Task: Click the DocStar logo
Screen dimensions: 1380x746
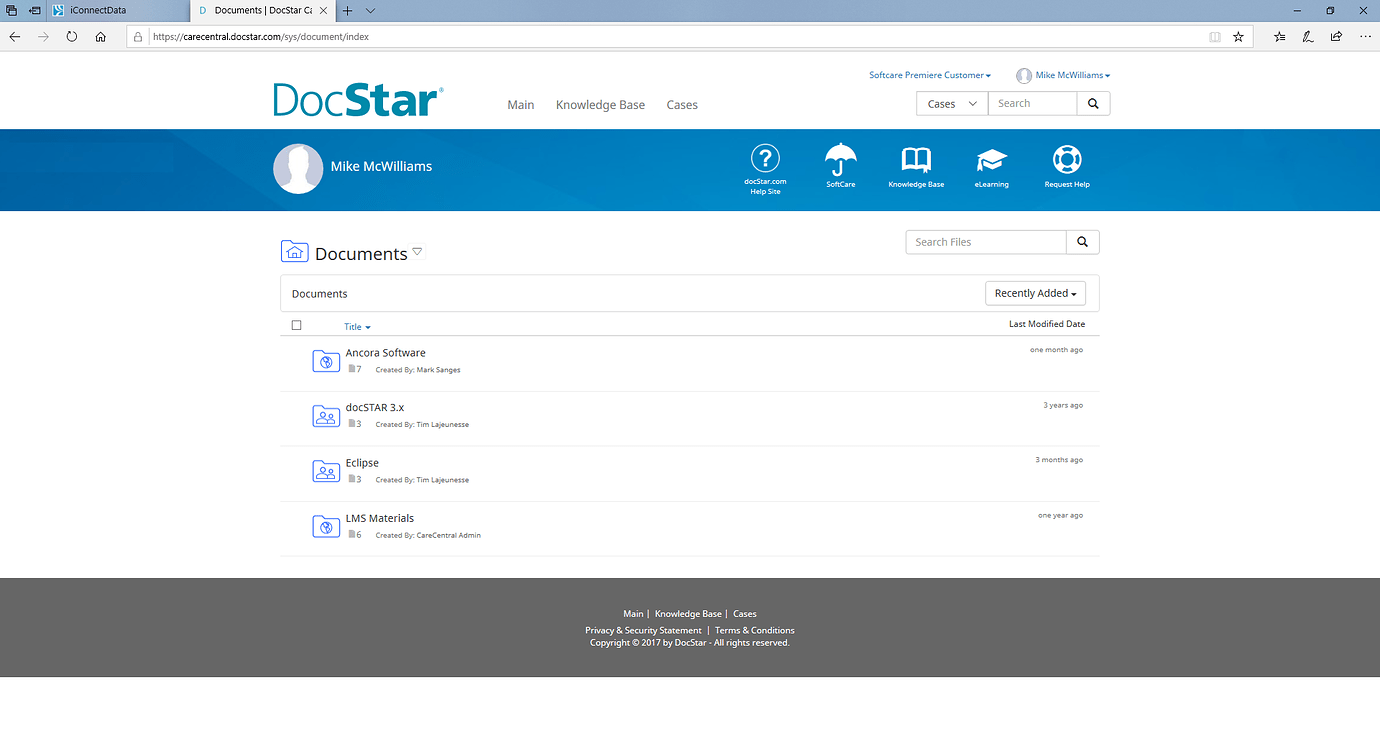Action: pyautogui.click(x=357, y=98)
